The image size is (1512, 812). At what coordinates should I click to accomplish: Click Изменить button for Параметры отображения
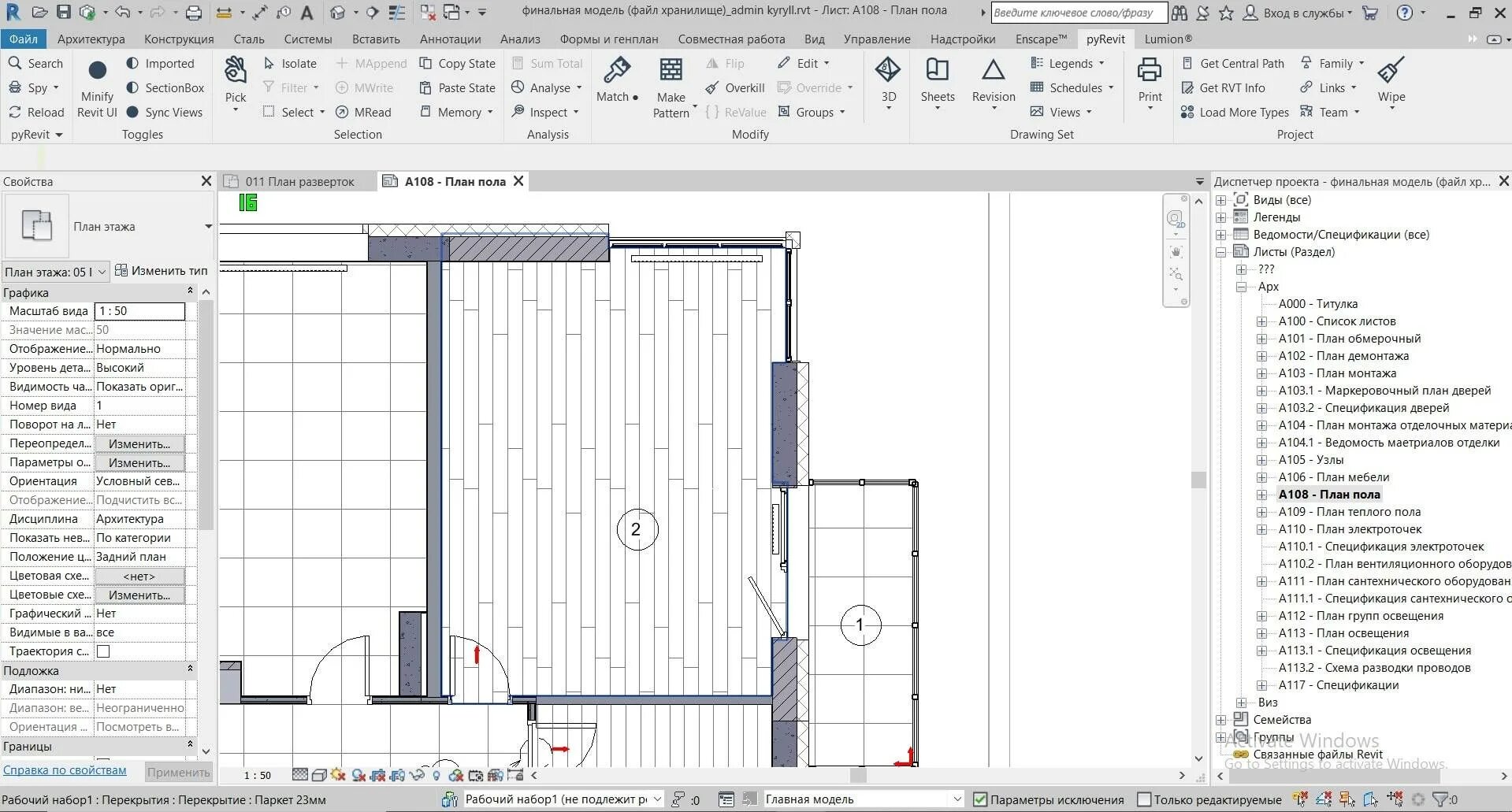coord(139,462)
